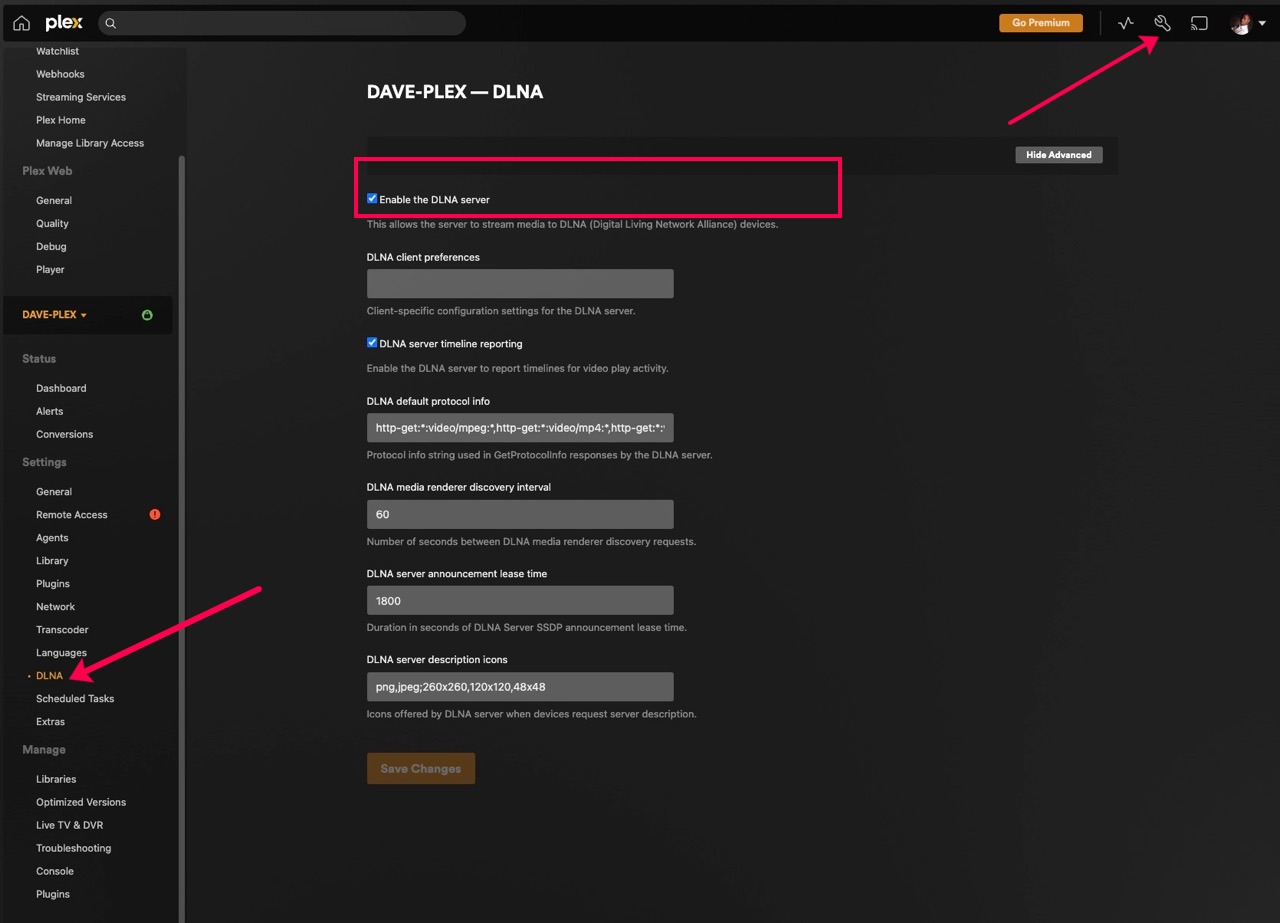Click the green server status indicator beside DAVE-PLEX
Screen dimensions: 1280x923
pyautogui.click(x=147, y=314)
